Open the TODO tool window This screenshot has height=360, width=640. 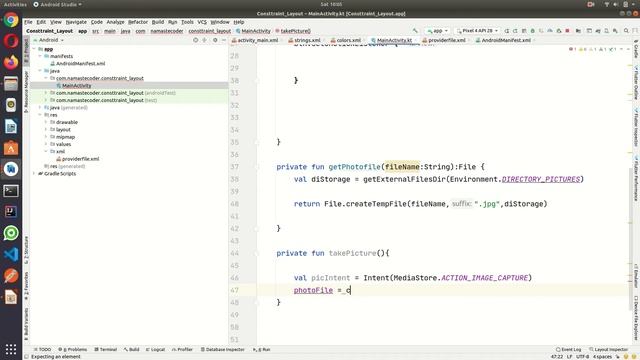tap(42, 350)
